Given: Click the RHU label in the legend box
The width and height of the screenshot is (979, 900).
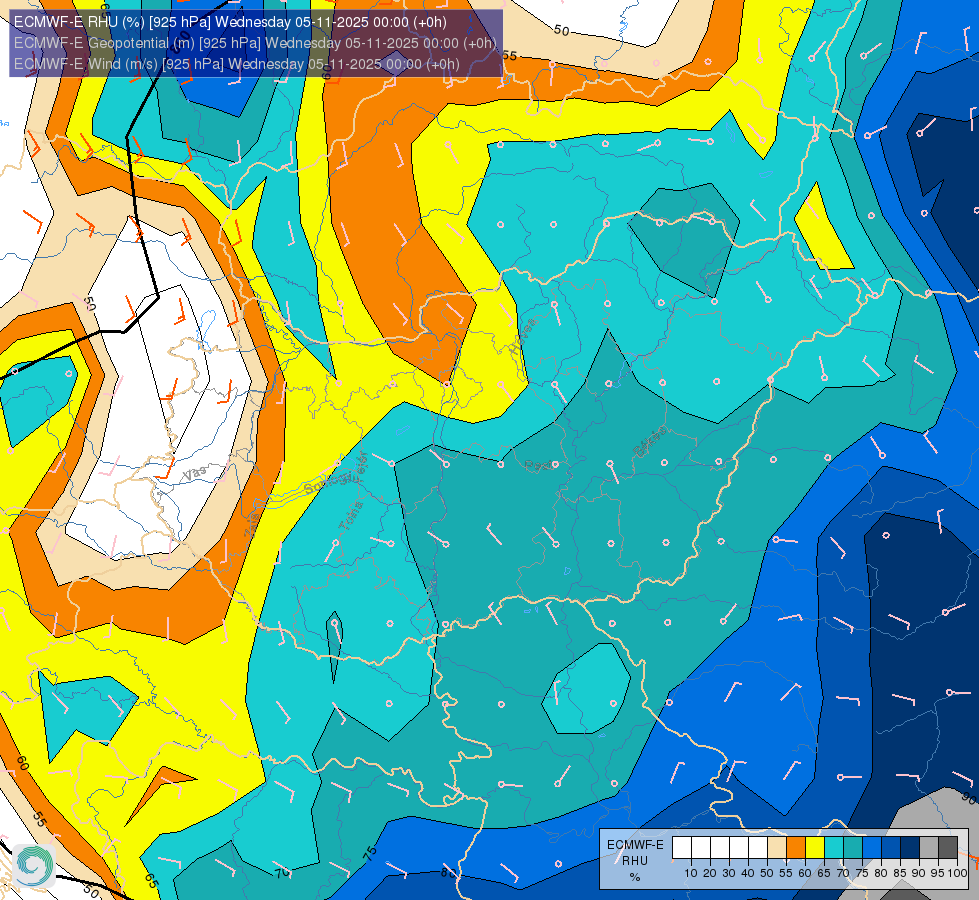Looking at the screenshot, I should click(635, 861).
